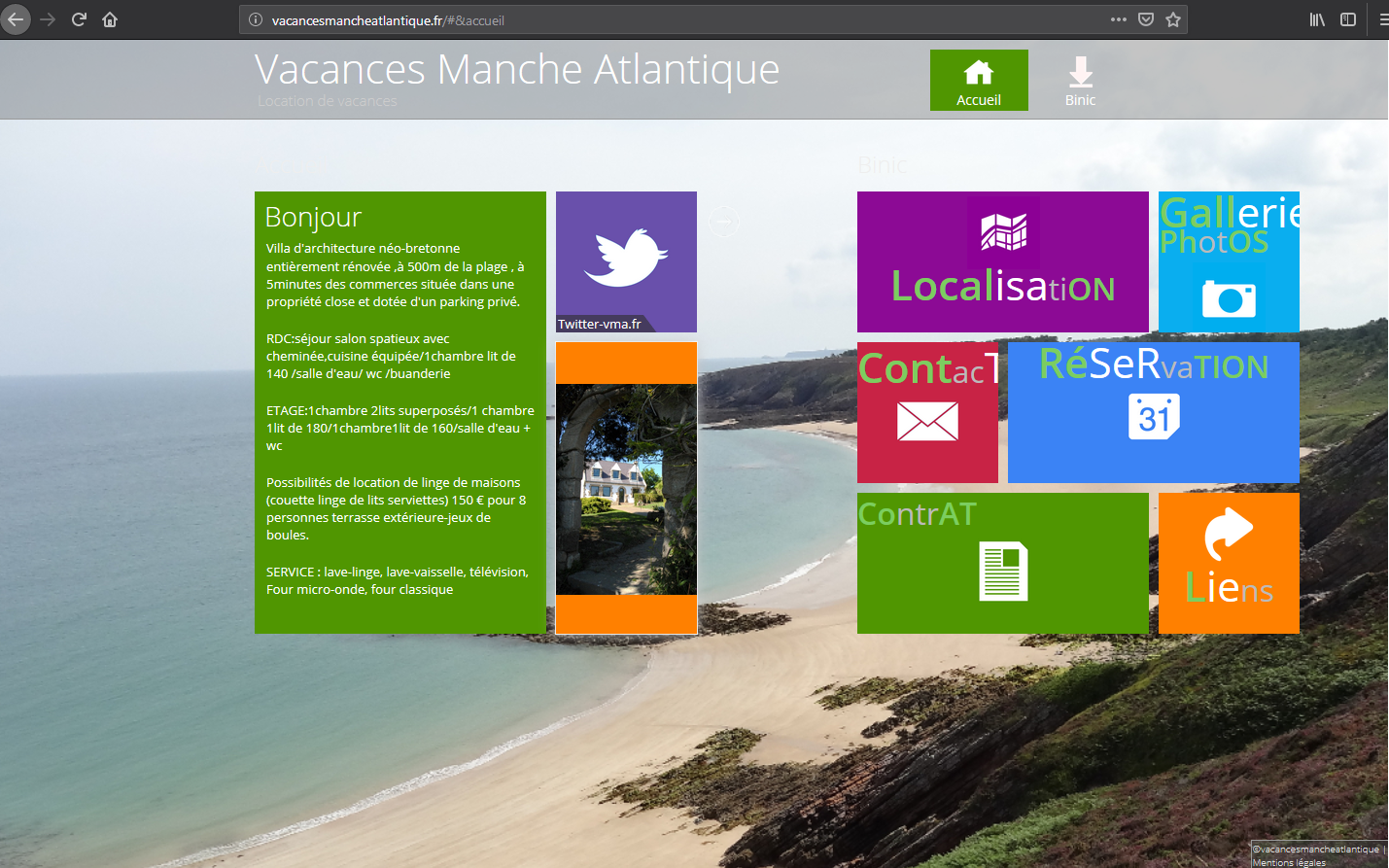
Task: Click the camera icon in Gallerie tile
Action: coord(1229,298)
